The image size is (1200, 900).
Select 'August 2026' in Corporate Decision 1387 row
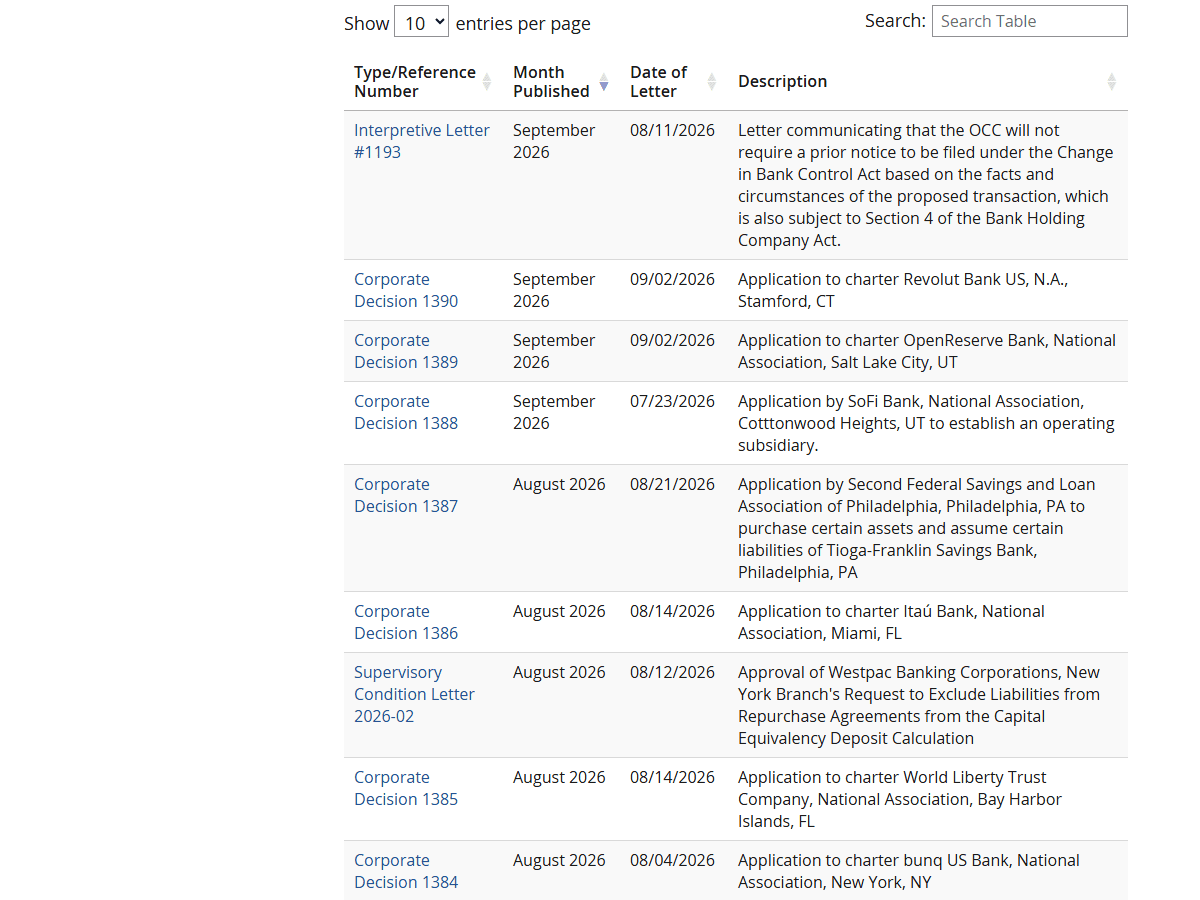(x=559, y=484)
